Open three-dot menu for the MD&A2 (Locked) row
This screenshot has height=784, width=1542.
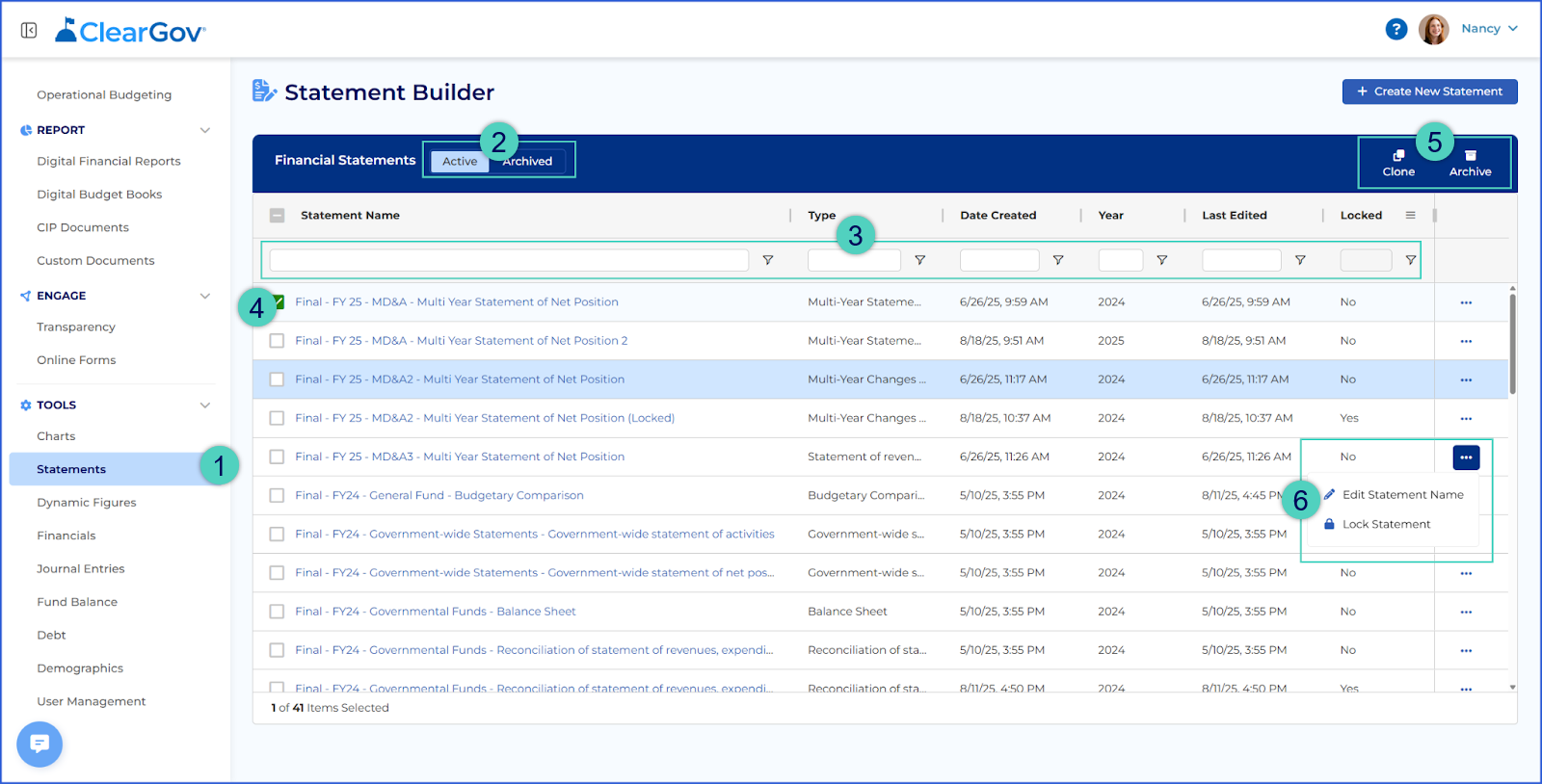point(1466,418)
